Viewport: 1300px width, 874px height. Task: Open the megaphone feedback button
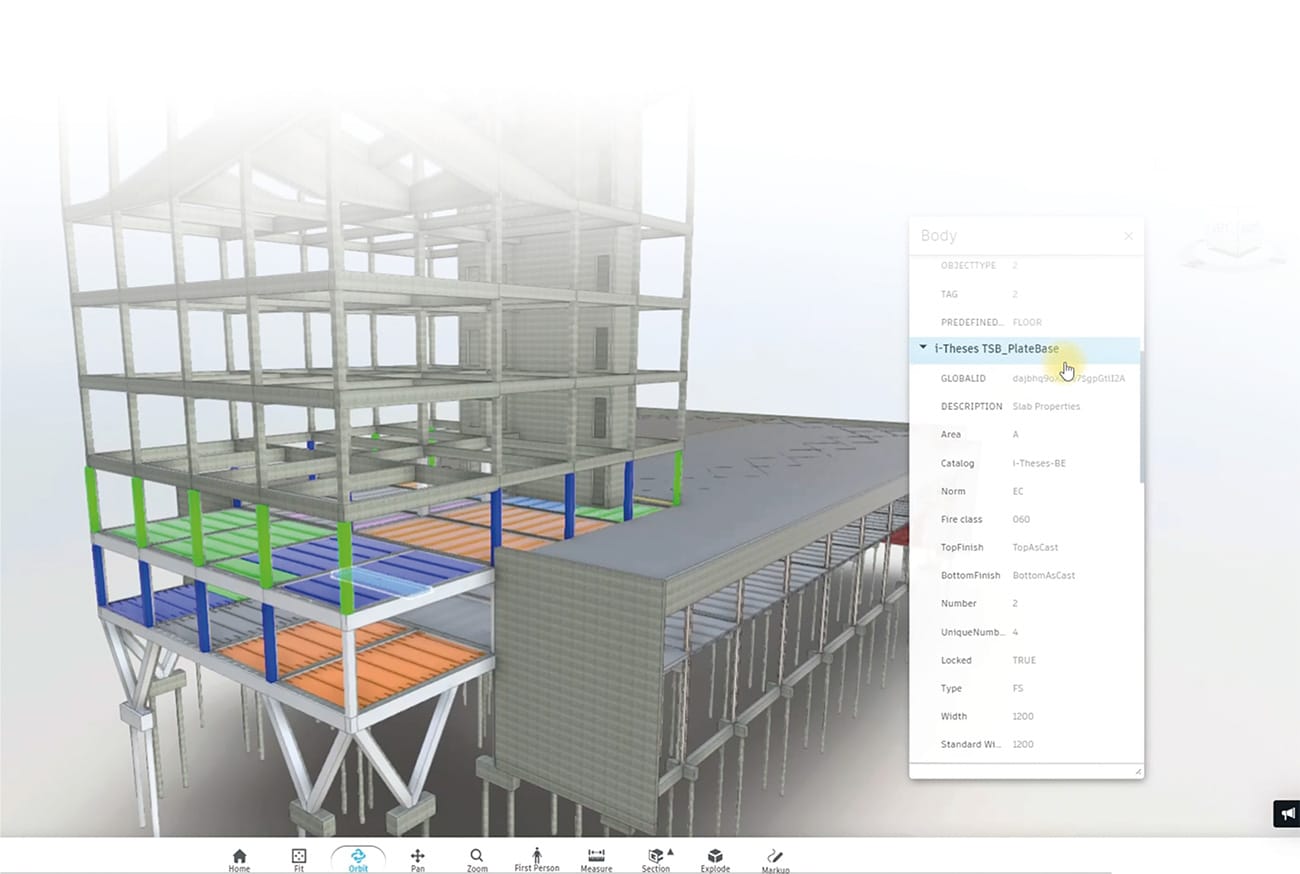point(1286,814)
